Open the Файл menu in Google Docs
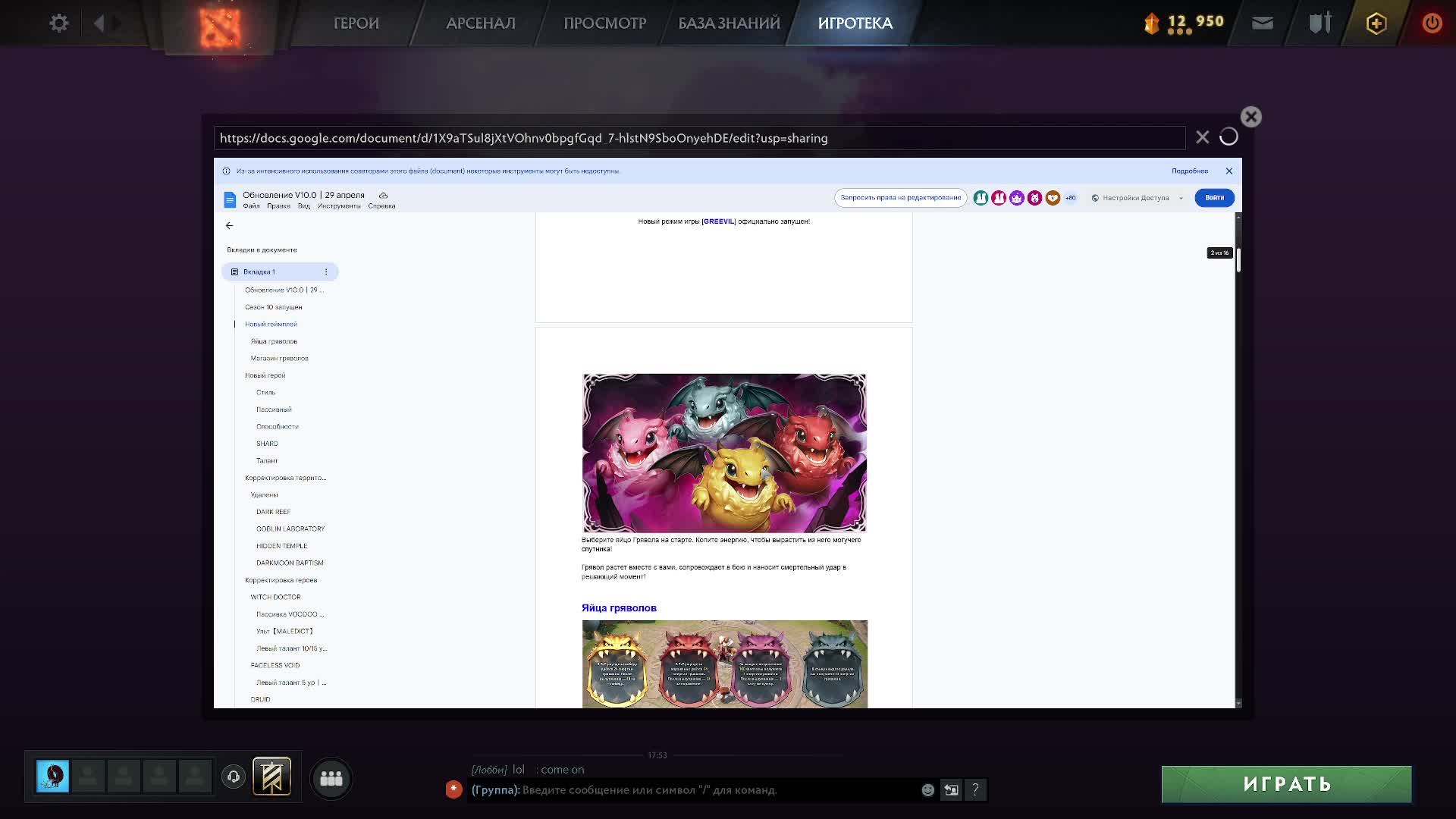 coord(253,206)
